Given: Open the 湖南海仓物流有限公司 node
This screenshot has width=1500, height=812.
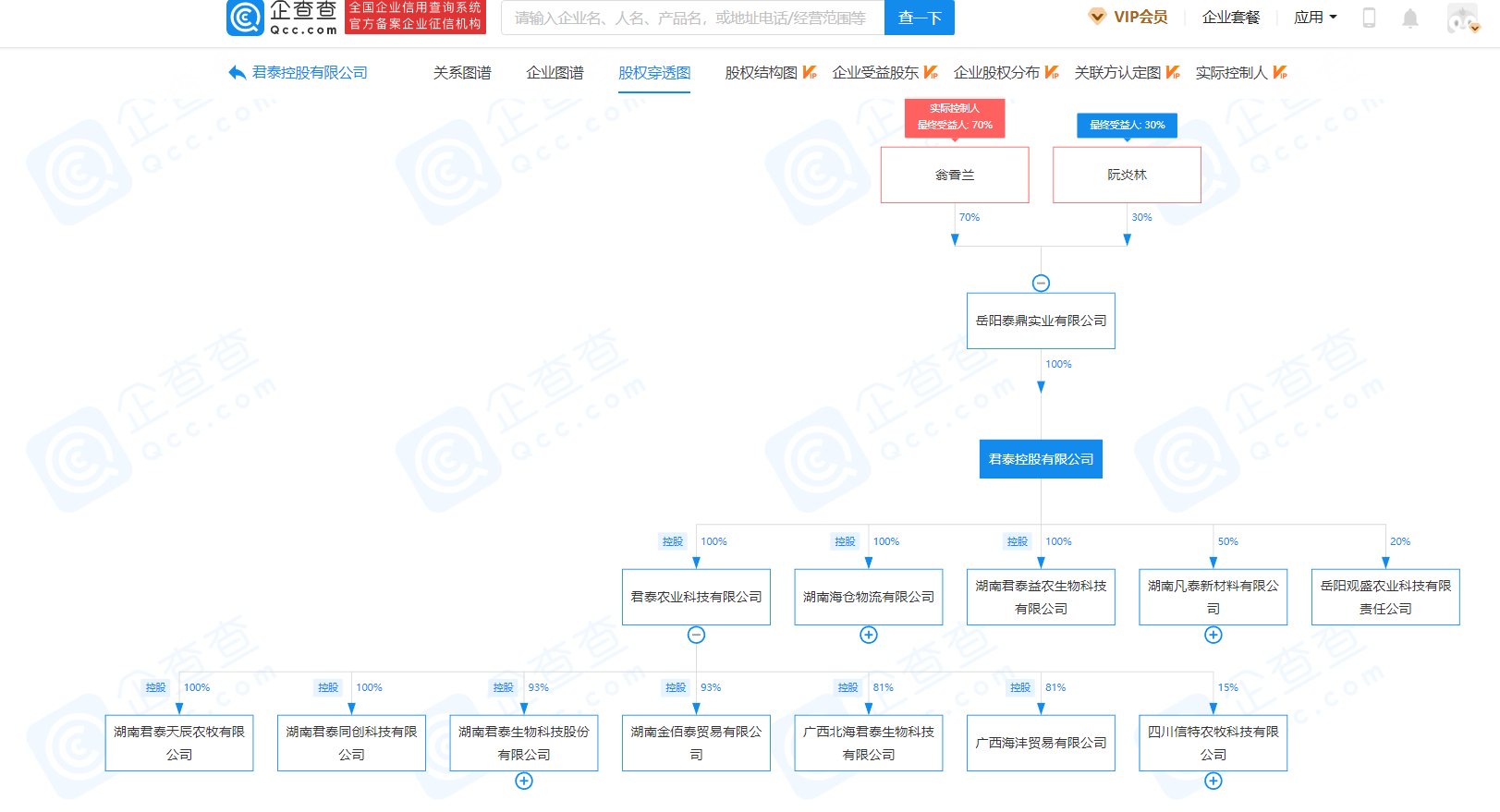Looking at the screenshot, I should point(869,597).
